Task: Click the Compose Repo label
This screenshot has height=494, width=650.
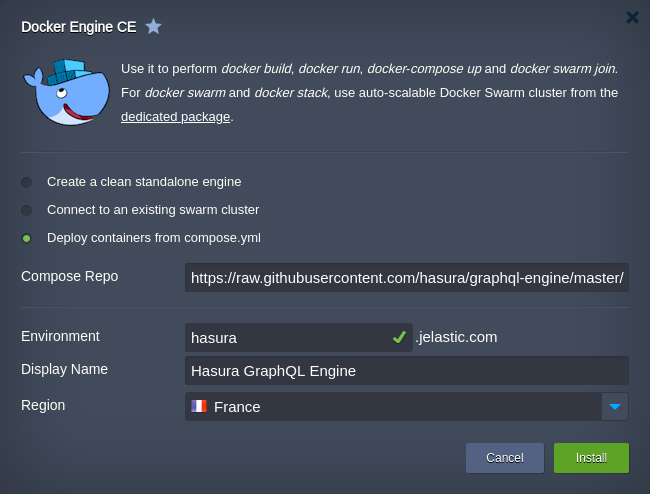Action: [70, 276]
